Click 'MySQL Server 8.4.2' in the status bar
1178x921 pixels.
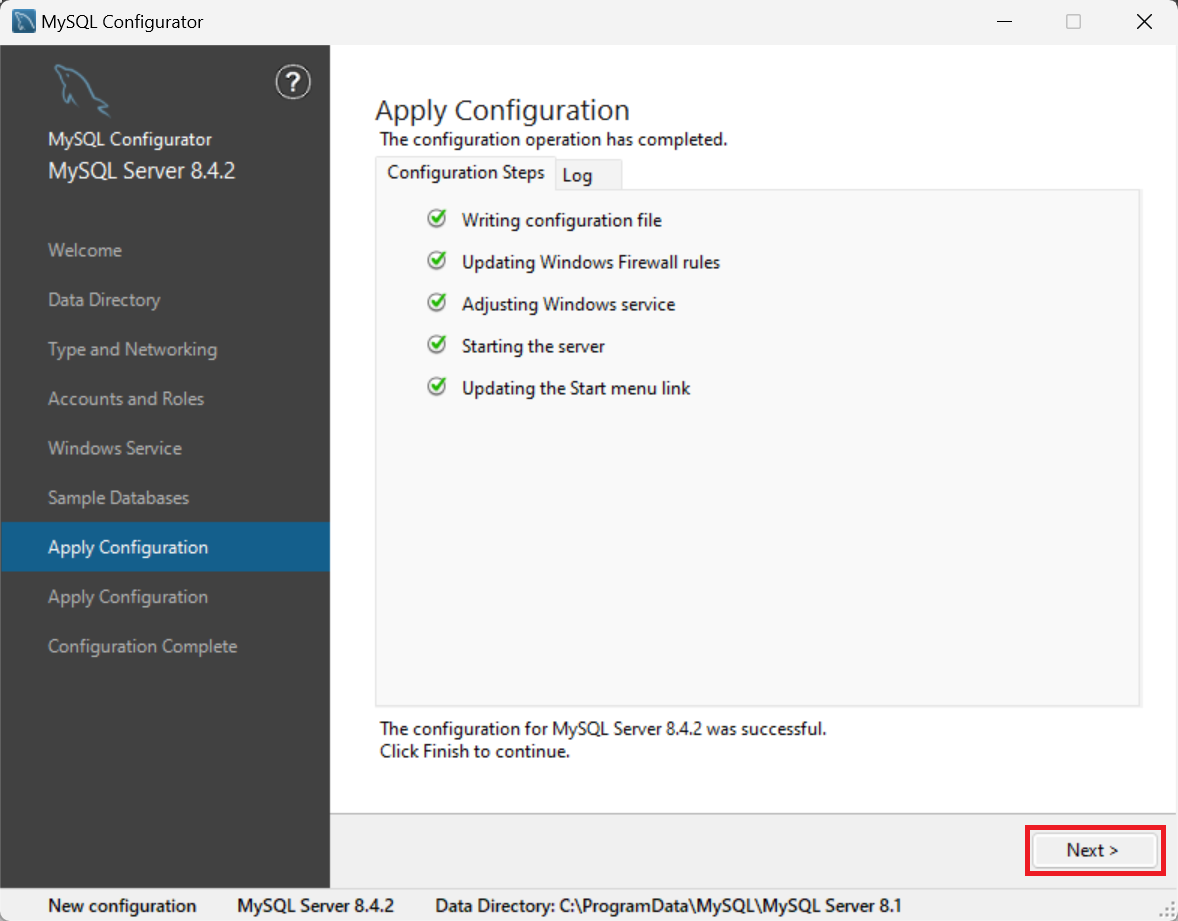point(316,906)
